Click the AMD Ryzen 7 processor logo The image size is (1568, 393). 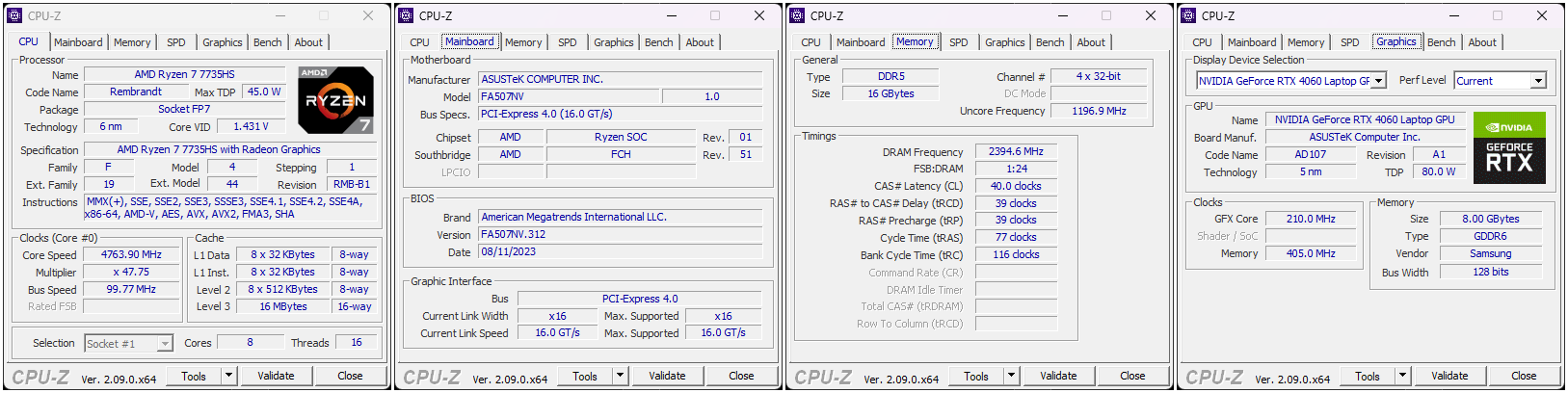335,100
